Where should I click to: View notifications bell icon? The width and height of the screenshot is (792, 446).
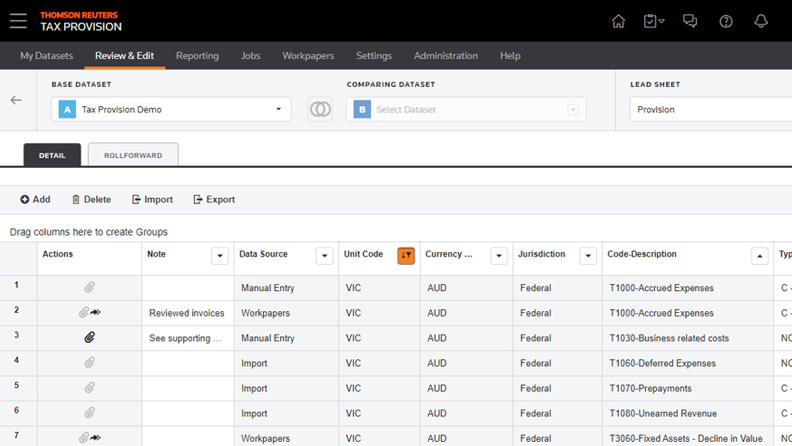(x=761, y=21)
